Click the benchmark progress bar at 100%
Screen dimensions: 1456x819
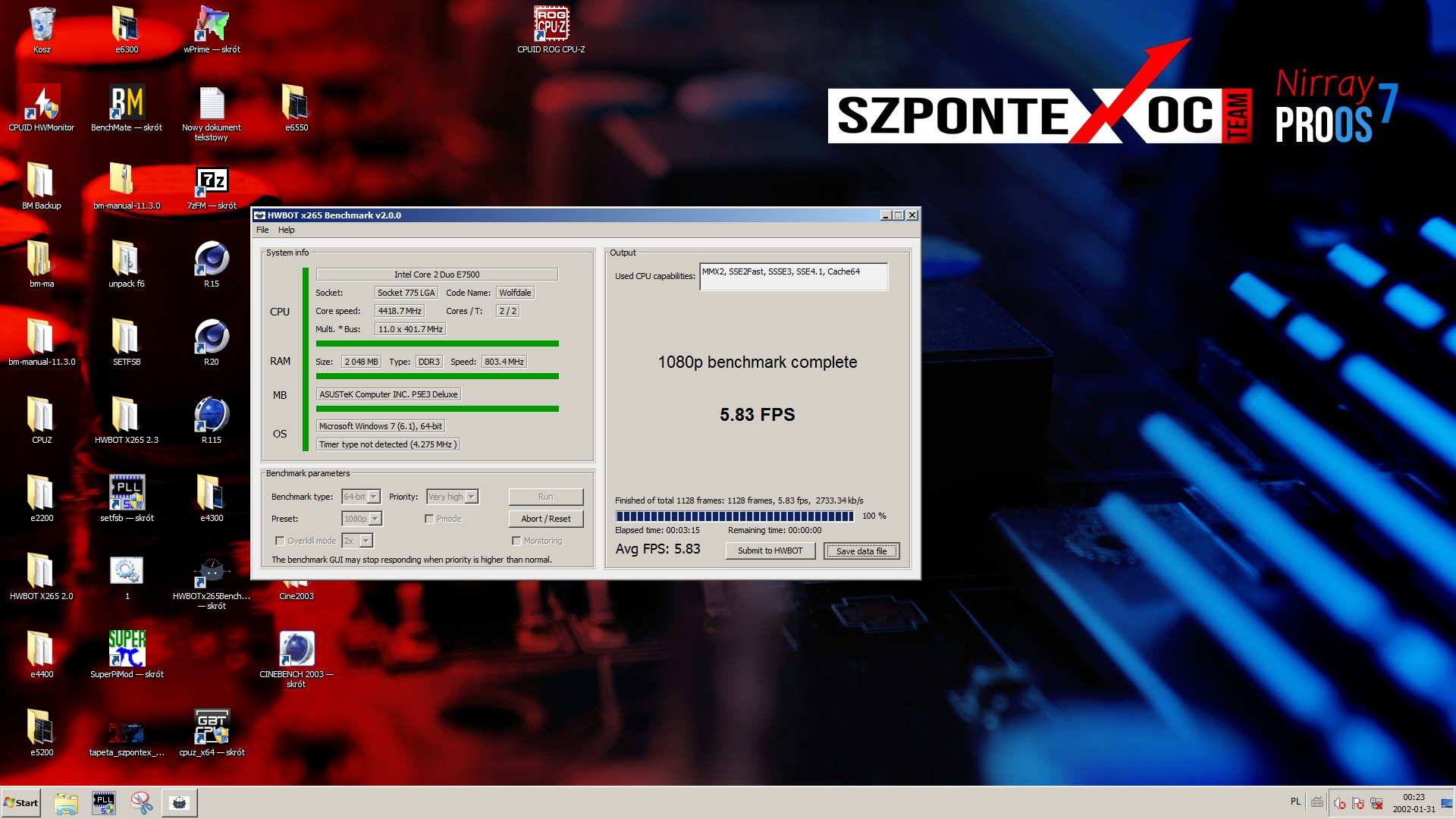point(734,516)
